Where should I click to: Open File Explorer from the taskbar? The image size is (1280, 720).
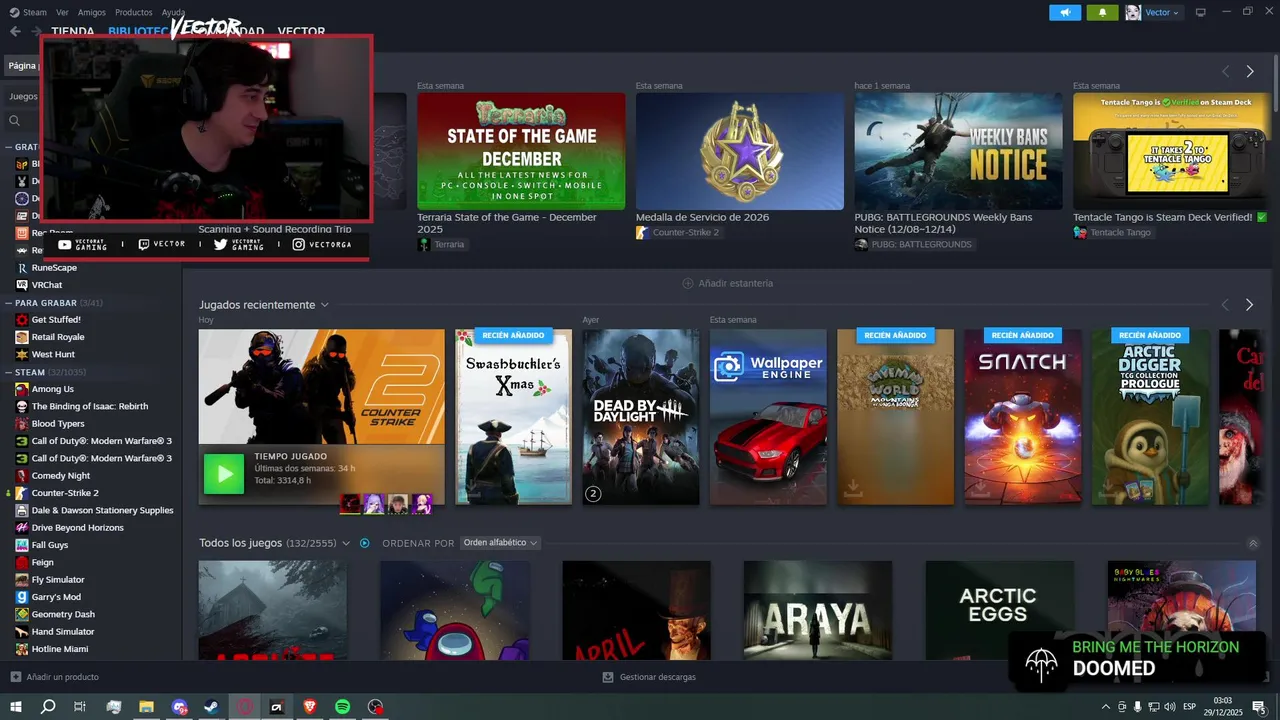[146, 707]
